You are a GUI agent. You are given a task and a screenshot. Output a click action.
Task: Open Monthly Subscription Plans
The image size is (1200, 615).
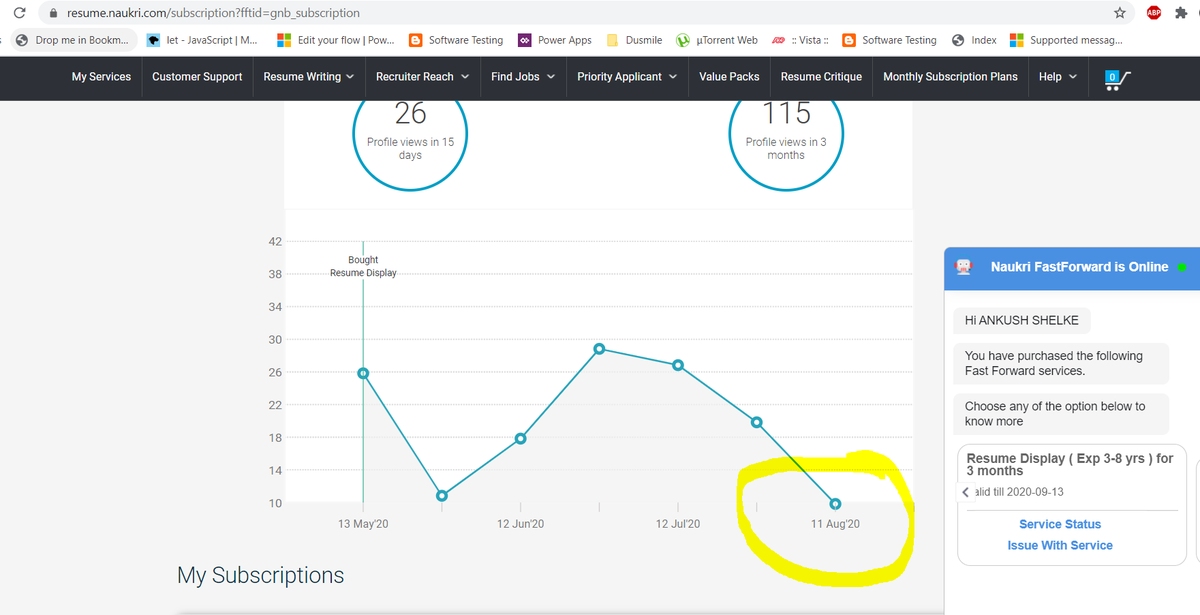point(950,77)
